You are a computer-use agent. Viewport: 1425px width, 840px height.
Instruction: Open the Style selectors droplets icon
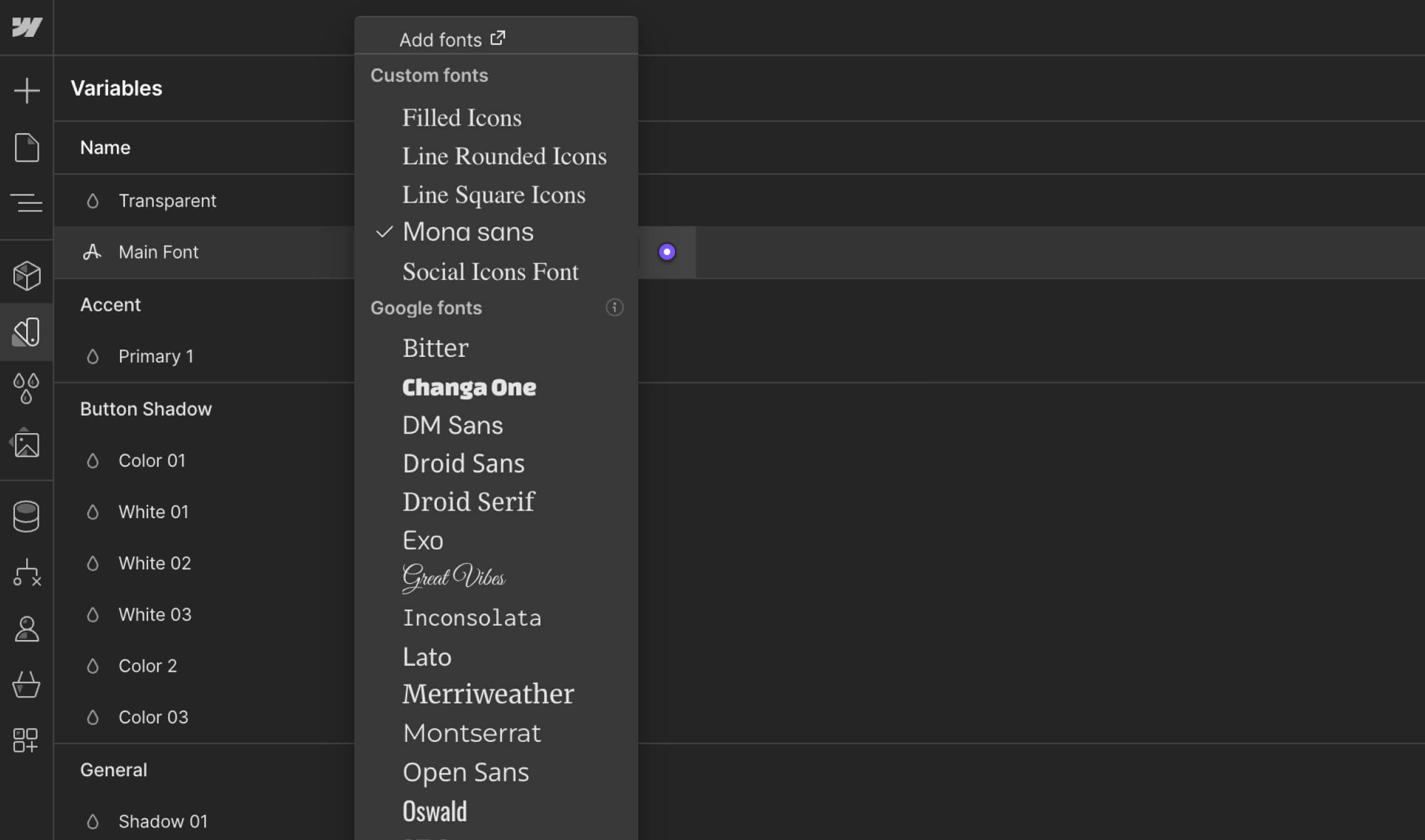(x=27, y=388)
